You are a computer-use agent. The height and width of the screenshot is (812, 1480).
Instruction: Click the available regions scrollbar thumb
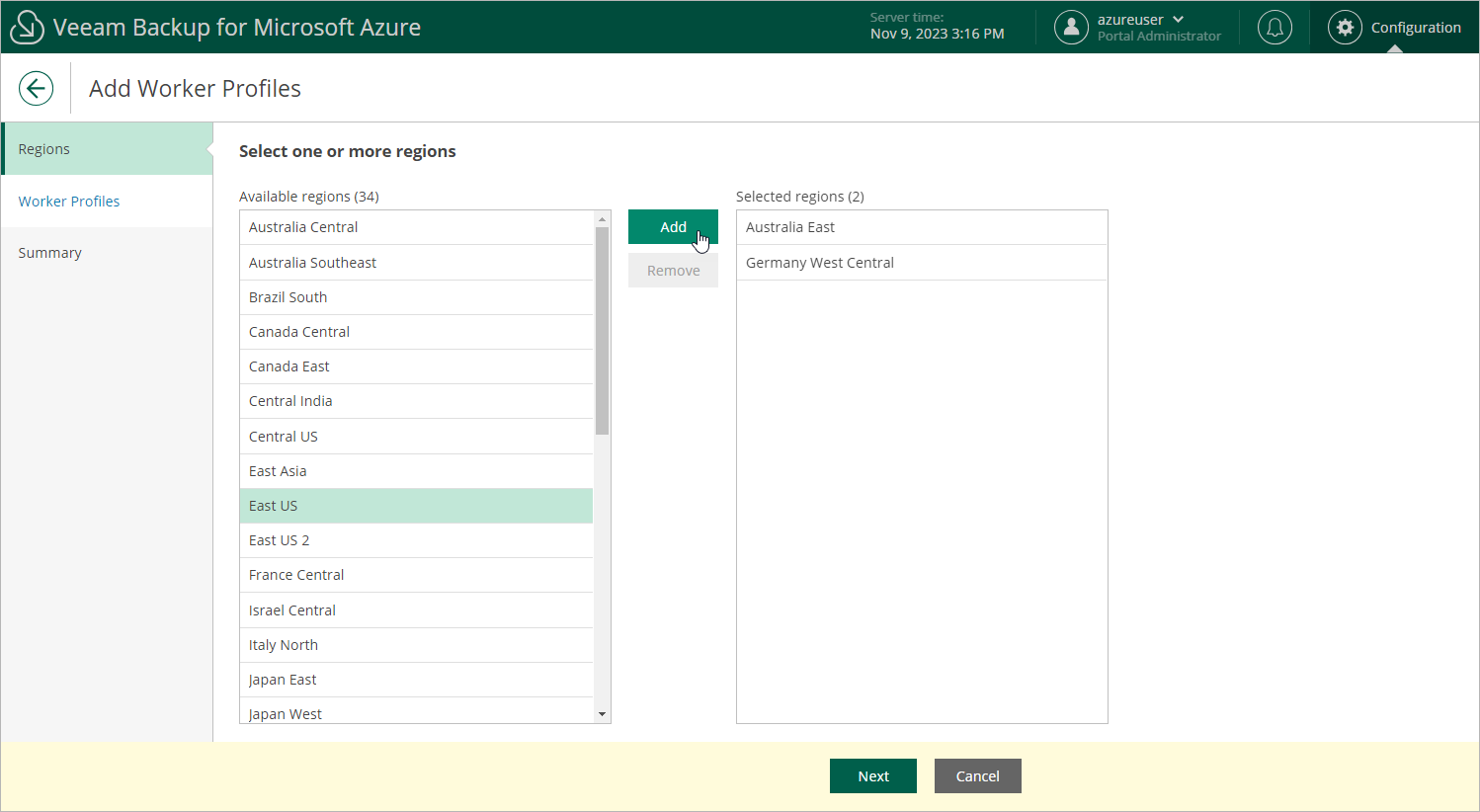click(602, 331)
